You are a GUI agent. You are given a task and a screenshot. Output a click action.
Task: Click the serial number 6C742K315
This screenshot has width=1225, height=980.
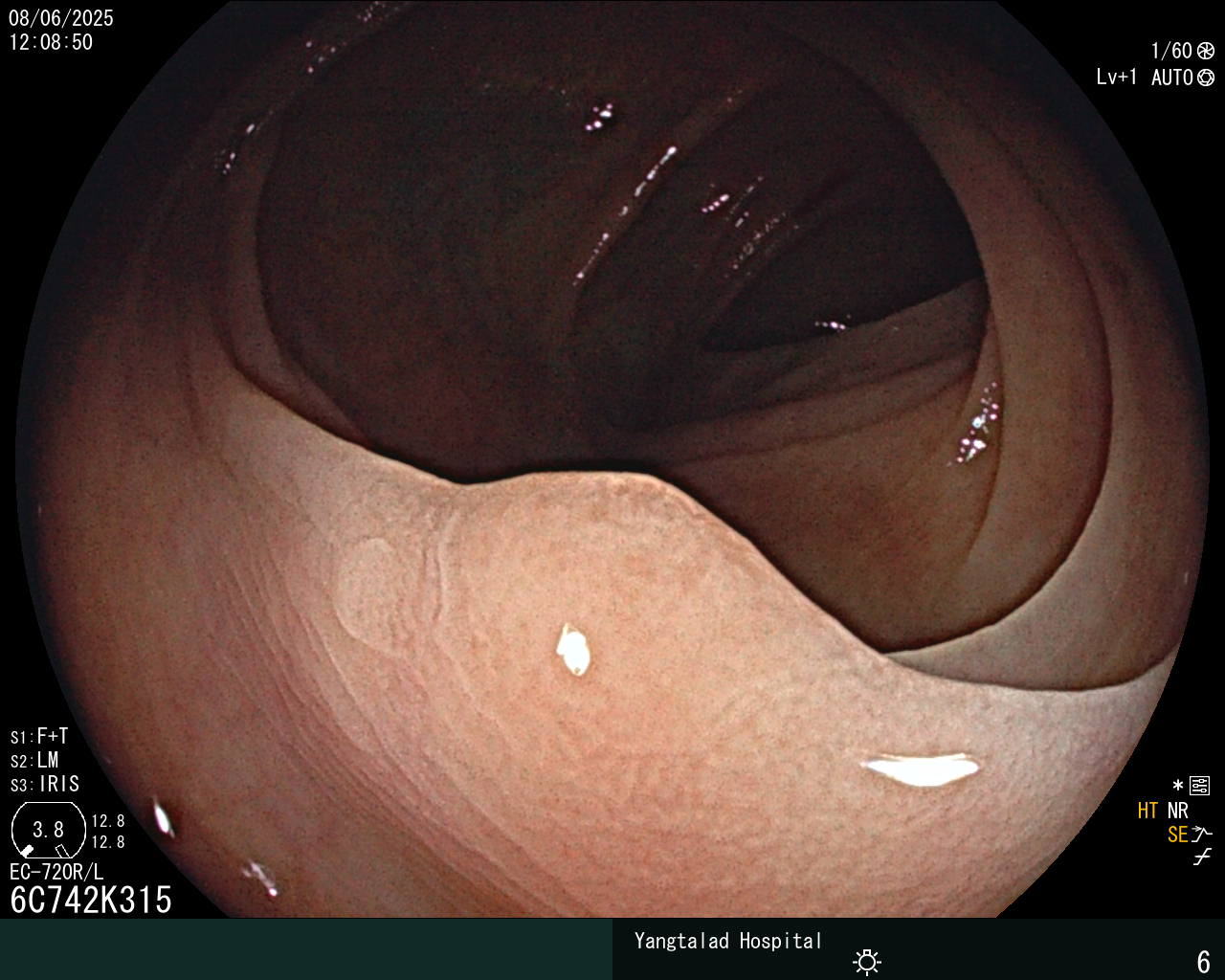click(91, 901)
